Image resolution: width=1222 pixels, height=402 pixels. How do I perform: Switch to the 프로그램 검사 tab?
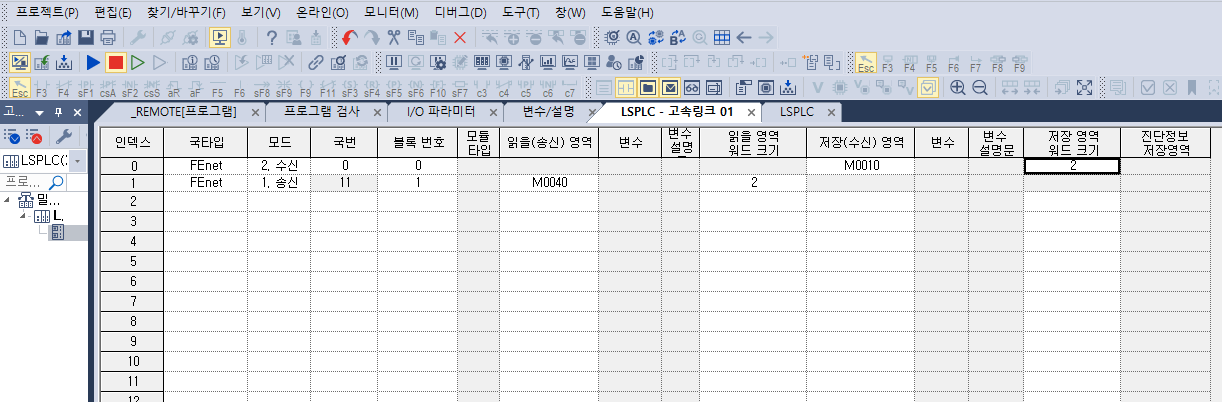(x=322, y=111)
